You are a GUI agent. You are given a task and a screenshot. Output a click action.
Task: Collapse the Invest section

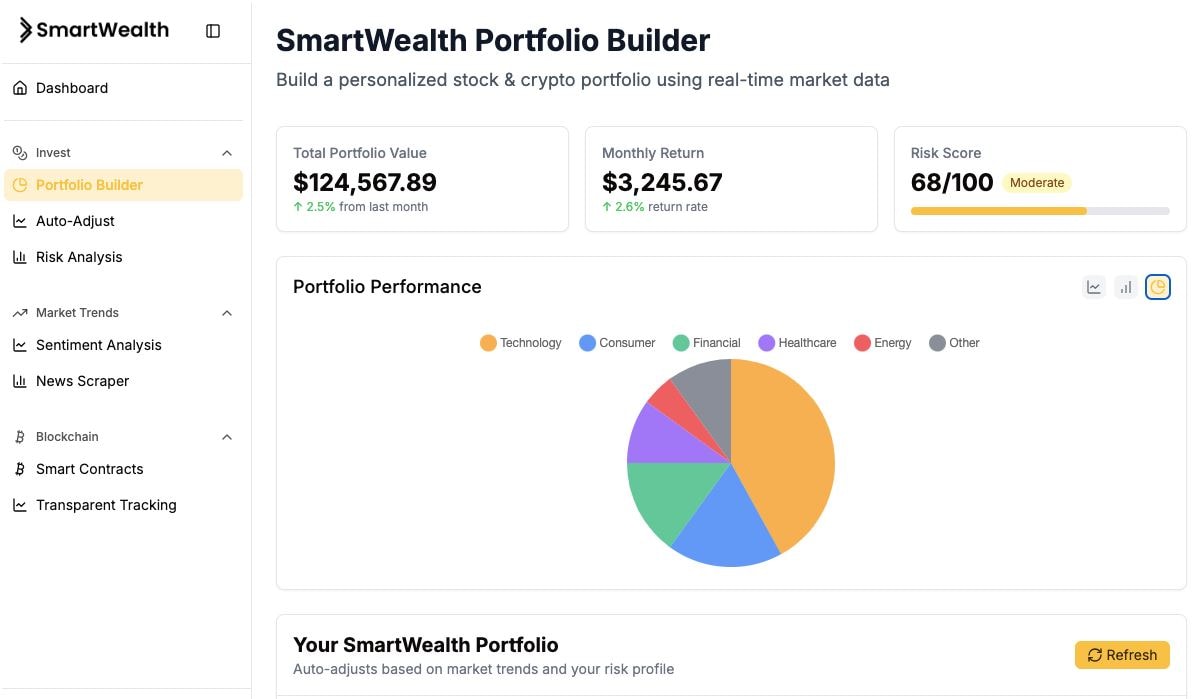point(227,153)
